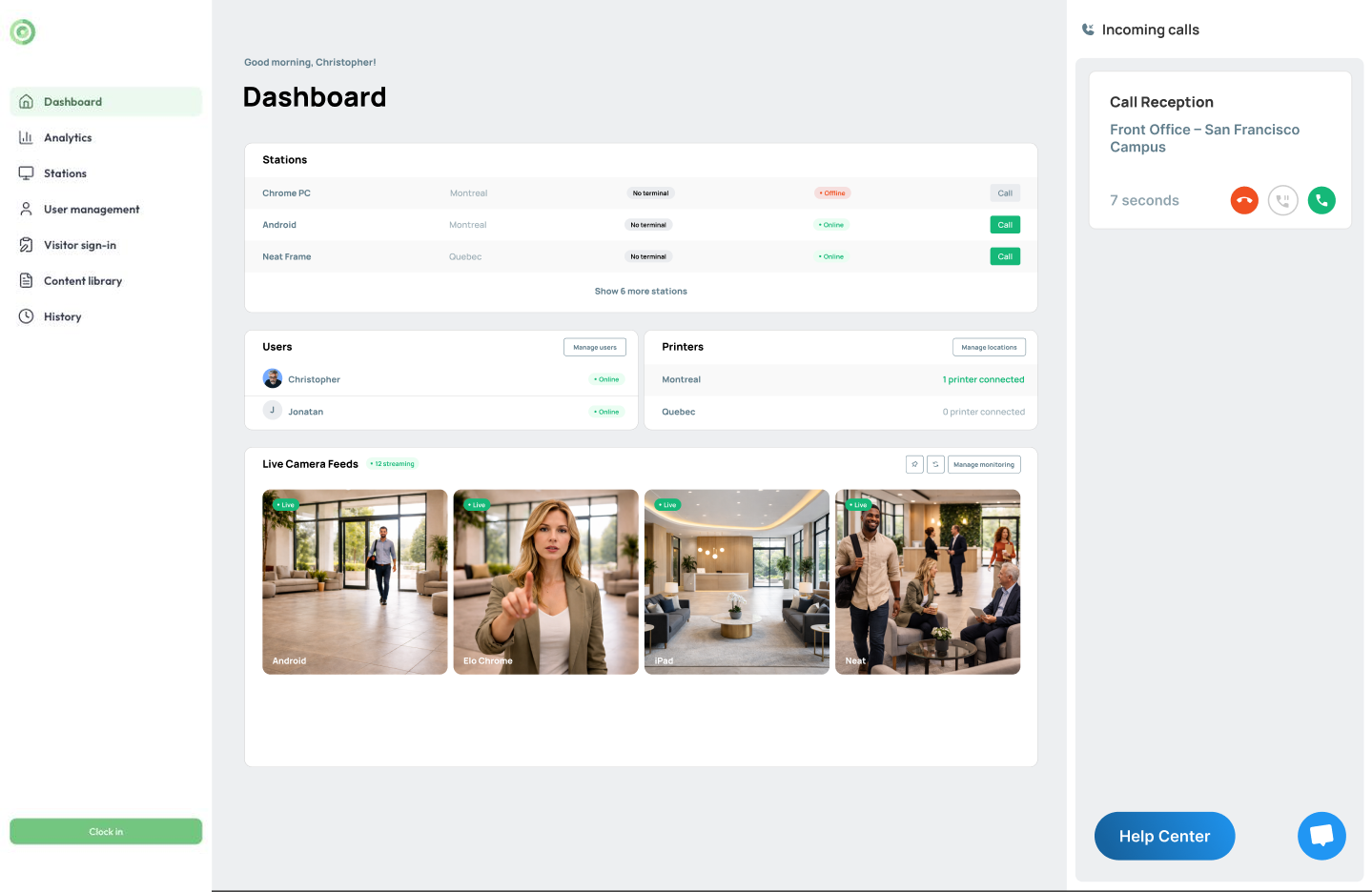The height and width of the screenshot is (892, 1372).
Task: Call the Neat Frame station
Action: pos(1005,256)
